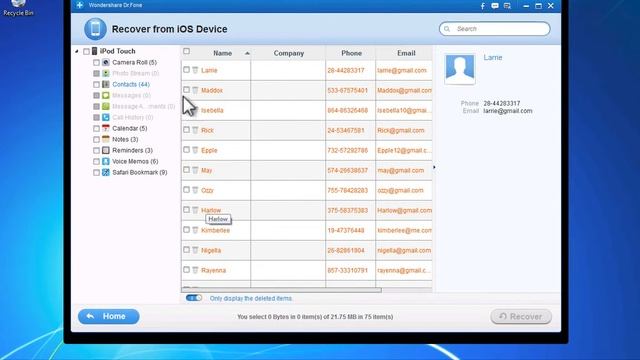This screenshot has width=640, height=360.
Task: Select Safari Bookmark (9) in the sidebar
Action: pos(140,172)
